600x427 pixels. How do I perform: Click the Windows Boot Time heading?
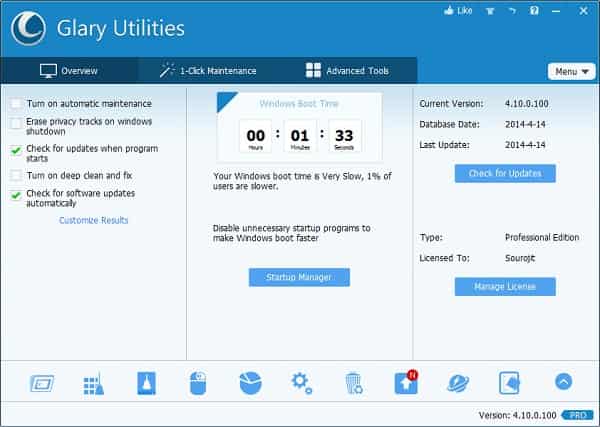(x=299, y=104)
